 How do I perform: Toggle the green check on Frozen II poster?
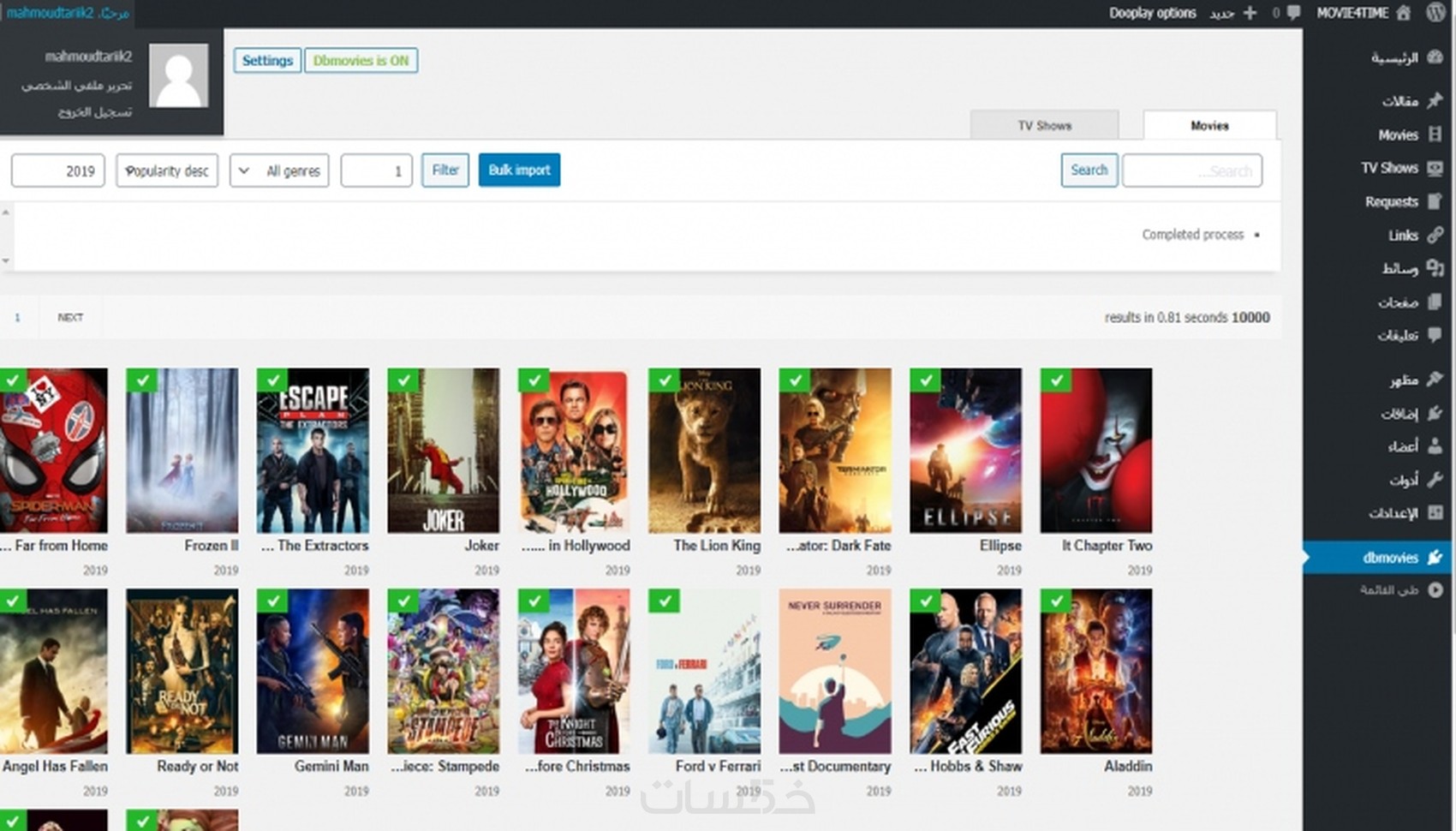(x=141, y=380)
